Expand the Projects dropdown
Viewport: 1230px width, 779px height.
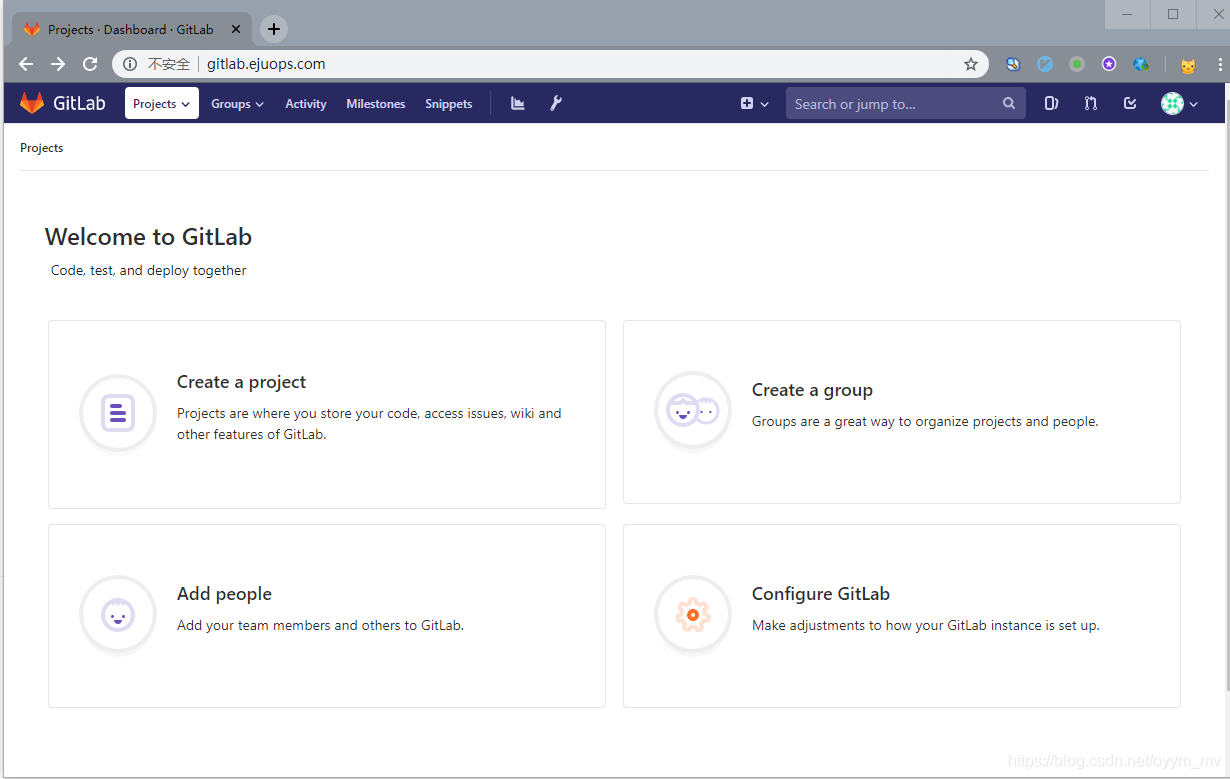[x=162, y=103]
